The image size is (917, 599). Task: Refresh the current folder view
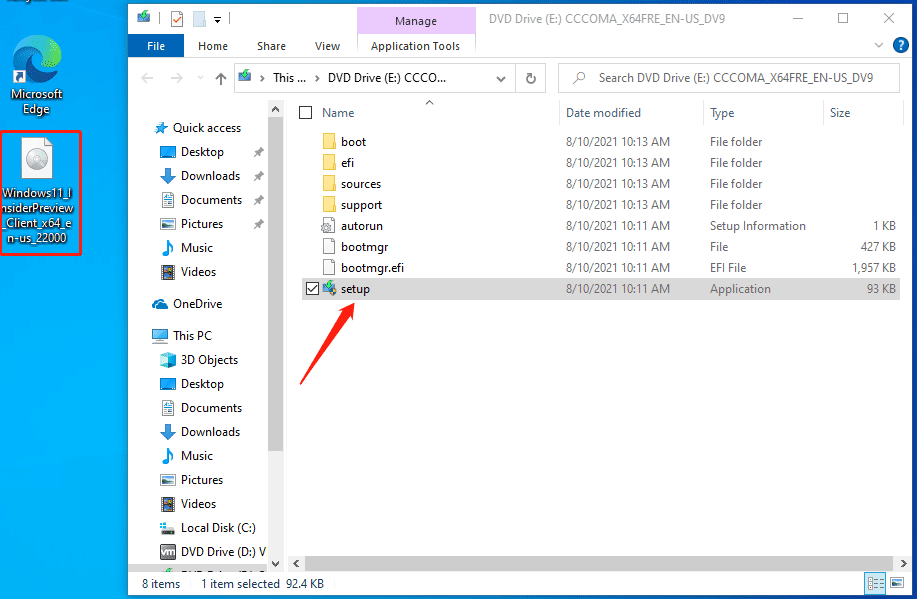530,78
